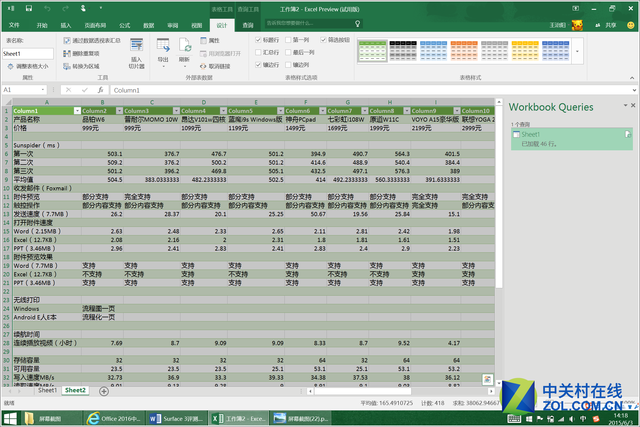Click the Save icon in the quick access toolbar
The width and height of the screenshot is (640, 427).
(x=29, y=9)
